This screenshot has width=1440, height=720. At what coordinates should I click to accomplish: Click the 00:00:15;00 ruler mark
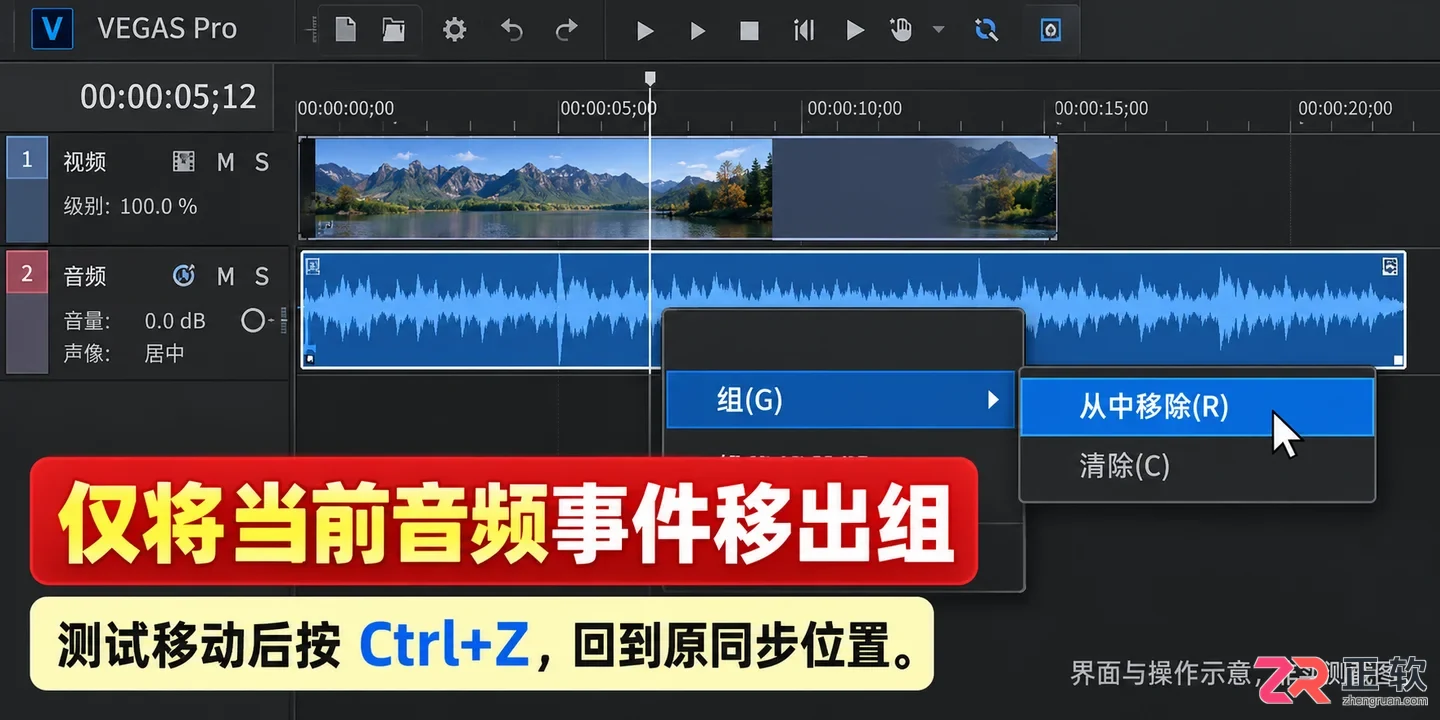pyautogui.click(x=1101, y=108)
